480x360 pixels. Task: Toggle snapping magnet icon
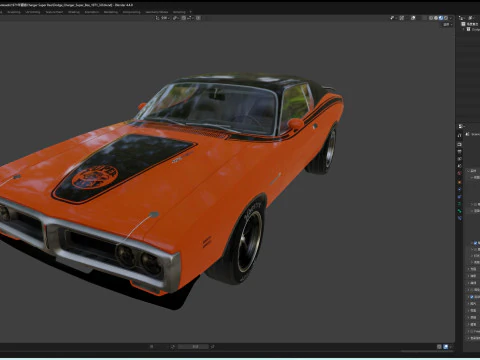(184, 18)
